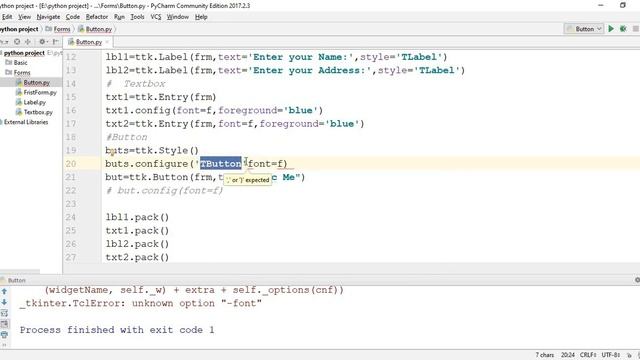Click '#Button' comment on line 18

tap(127, 137)
